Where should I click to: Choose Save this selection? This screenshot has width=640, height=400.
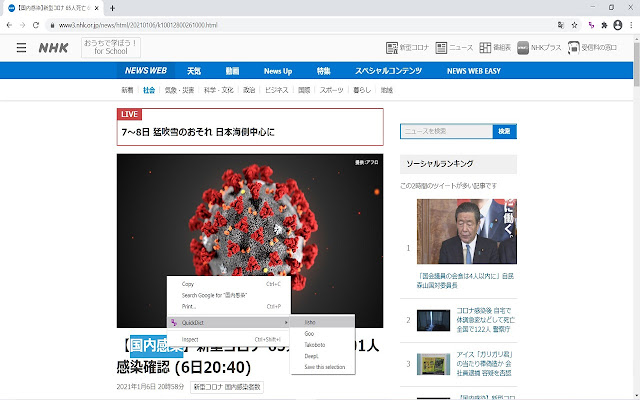(x=322, y=367)
